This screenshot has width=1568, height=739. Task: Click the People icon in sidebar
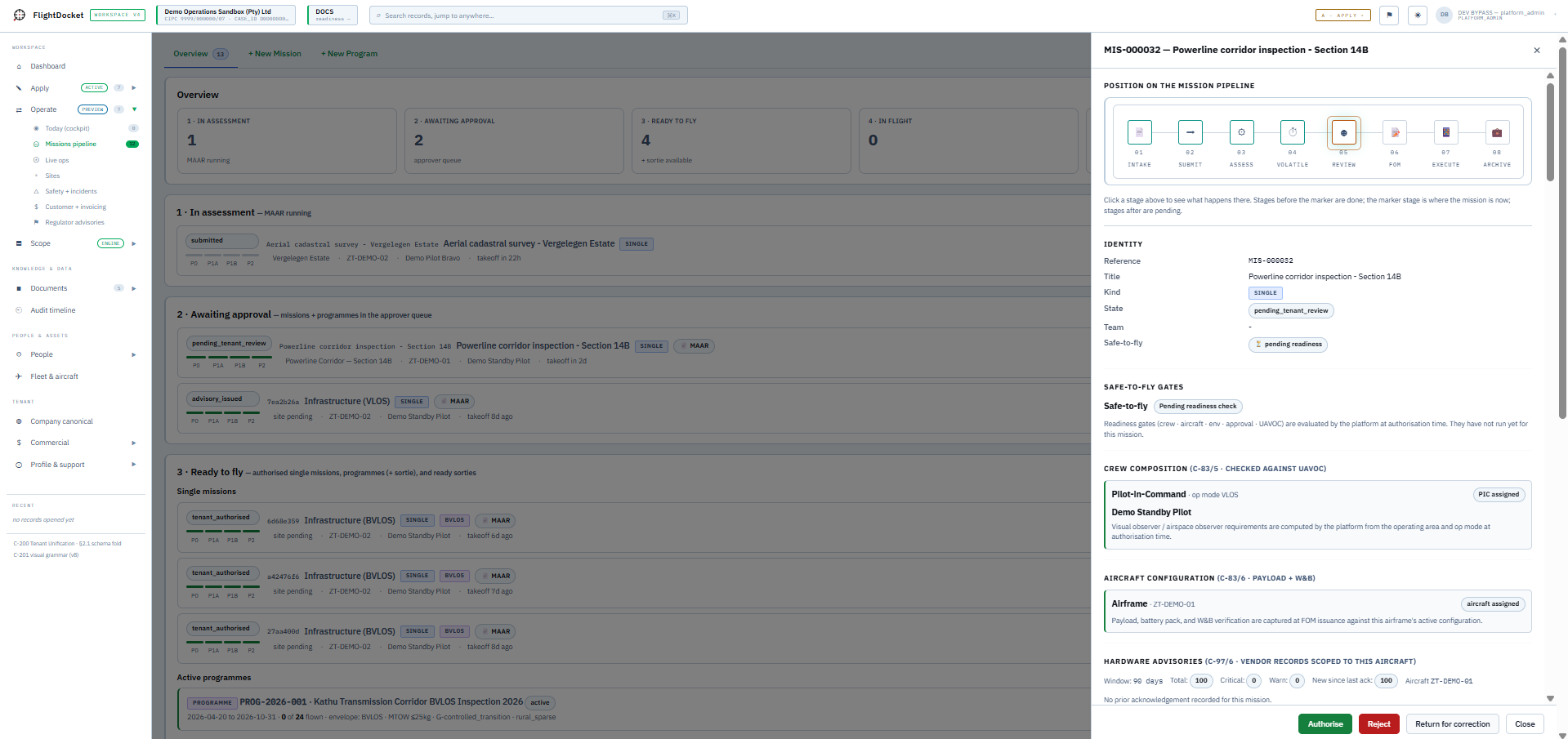pyautogui.click(x=19, y=354)
